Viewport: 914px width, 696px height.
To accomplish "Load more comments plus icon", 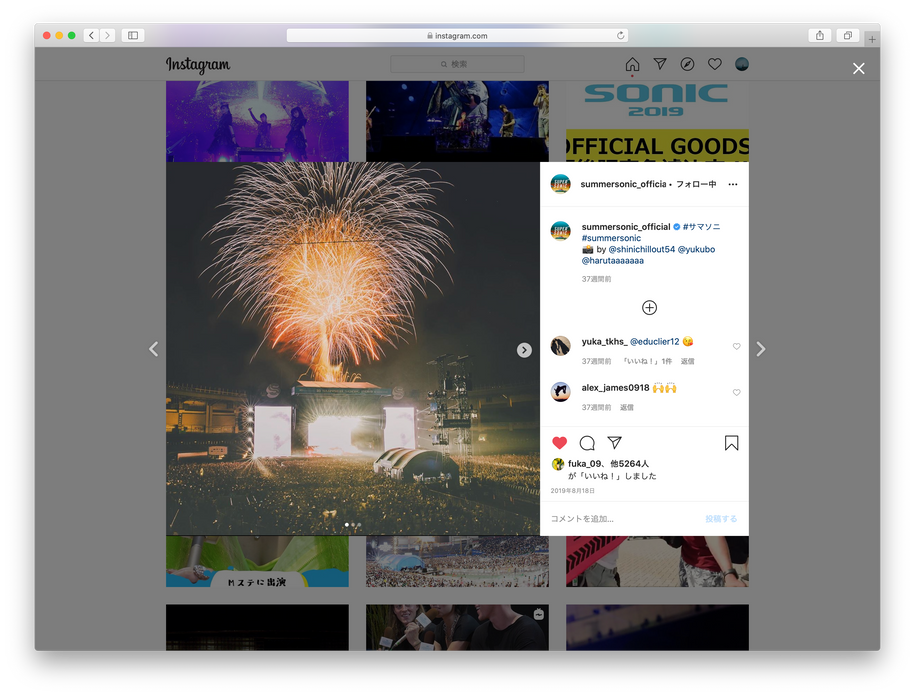I will [649, 308].
